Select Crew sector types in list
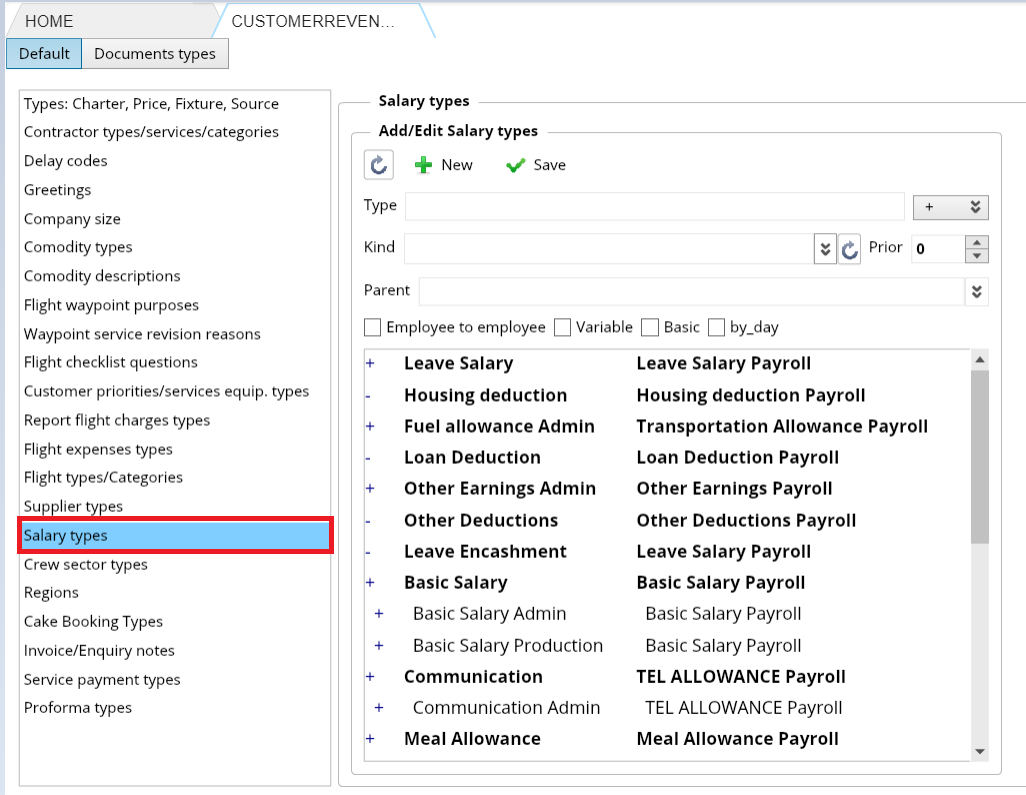The width and height of the screenshot is (1026, 795). (x=86, y=564)
